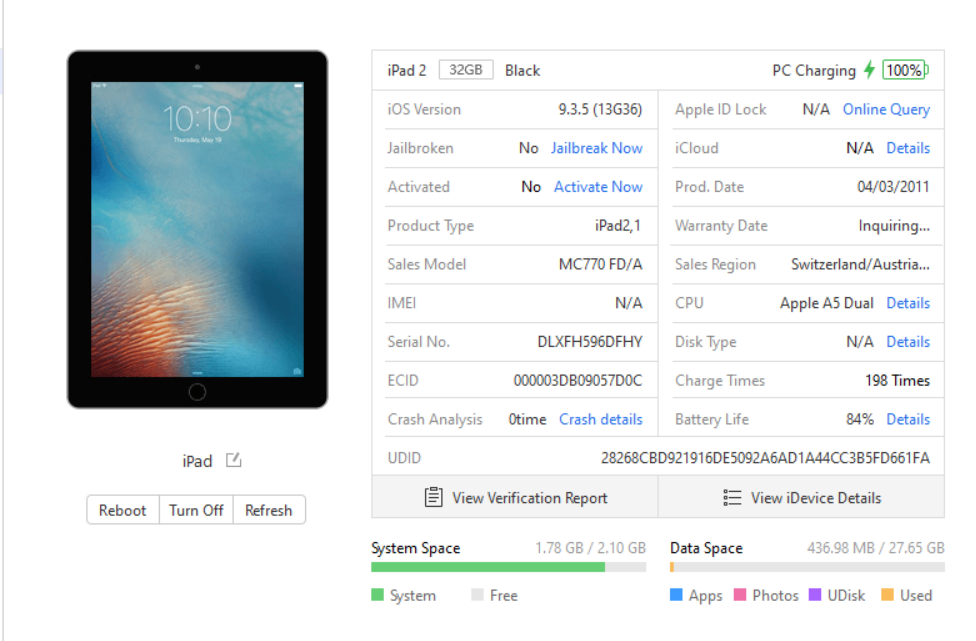Open View iDevice Details

tap(801, 497)
